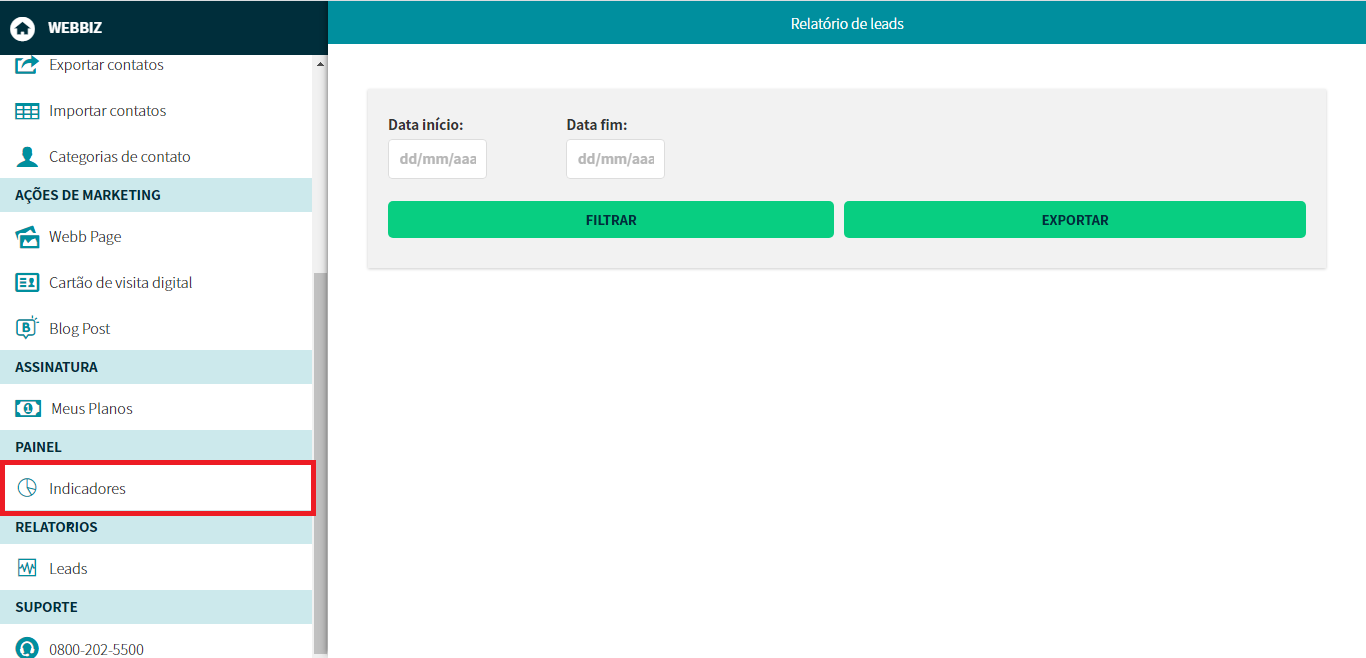Click the sidebar scroll up arrow
Screen dimensions: 1366x658
click(320, 65)
